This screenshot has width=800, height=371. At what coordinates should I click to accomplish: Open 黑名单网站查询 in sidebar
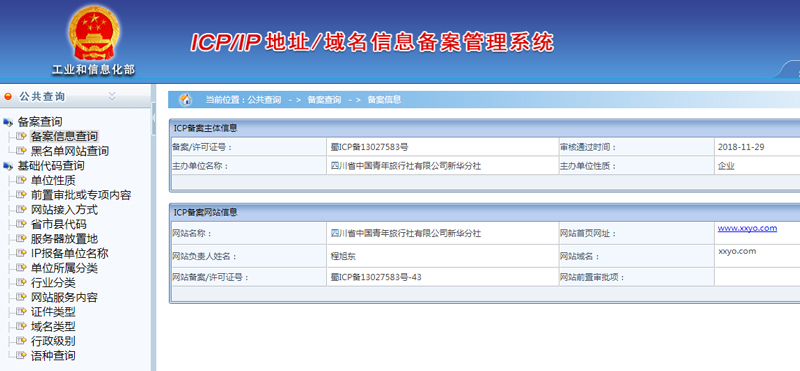click(x=69, y=151)
